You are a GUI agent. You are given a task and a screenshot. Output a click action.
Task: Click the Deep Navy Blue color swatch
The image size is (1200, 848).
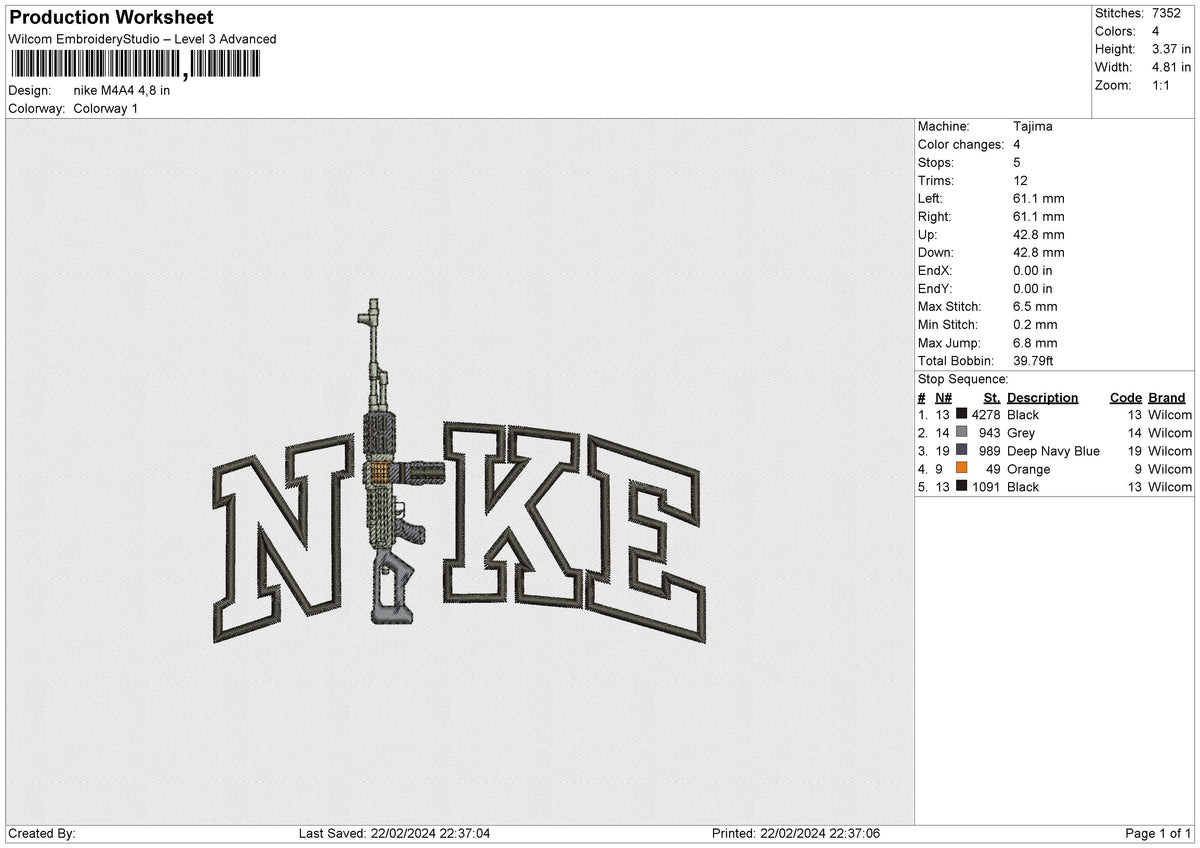click(x=961, y=450)
